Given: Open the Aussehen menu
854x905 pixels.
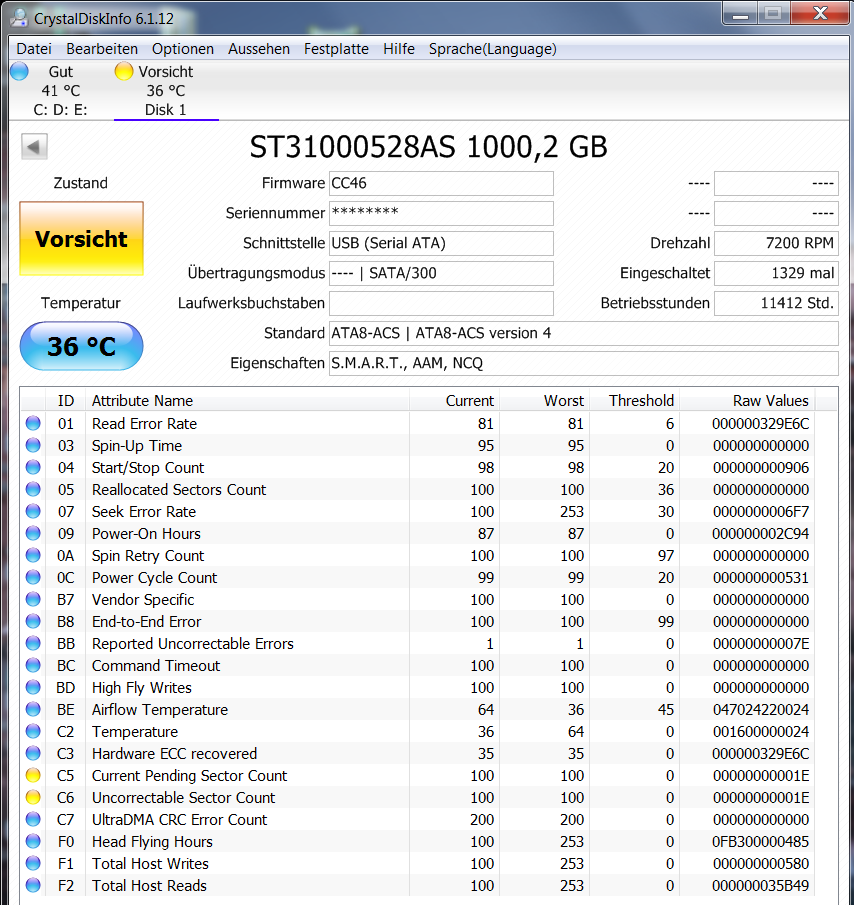Looking at the screenshot, I should click(x=259, y=49).
